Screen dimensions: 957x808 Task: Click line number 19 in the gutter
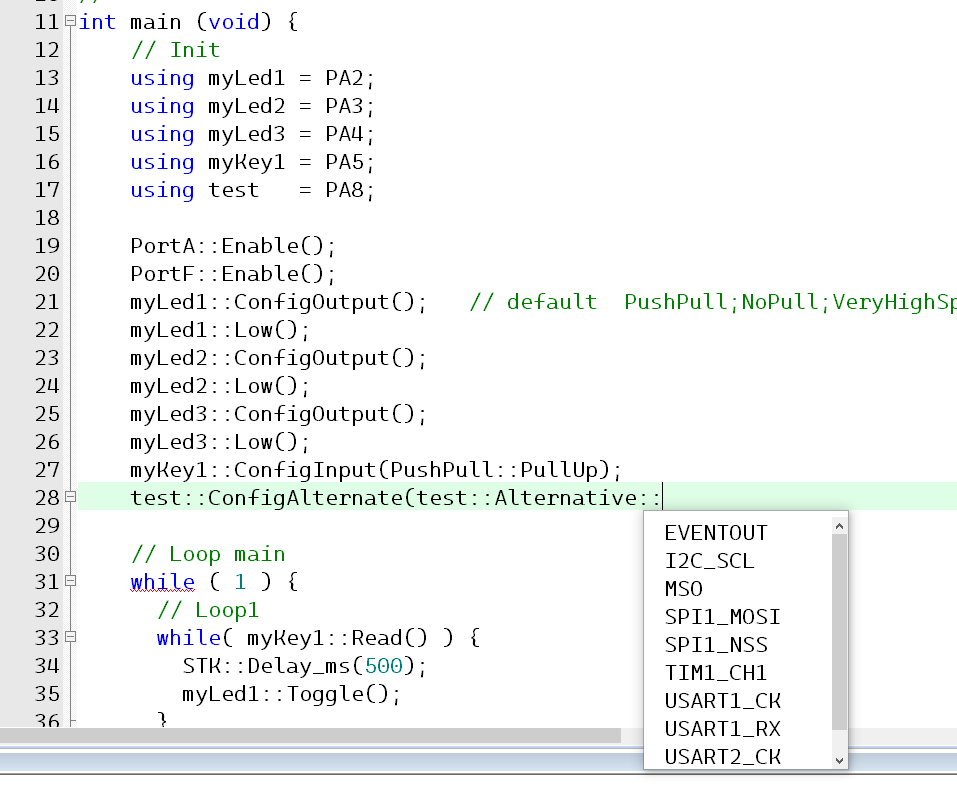46,245
